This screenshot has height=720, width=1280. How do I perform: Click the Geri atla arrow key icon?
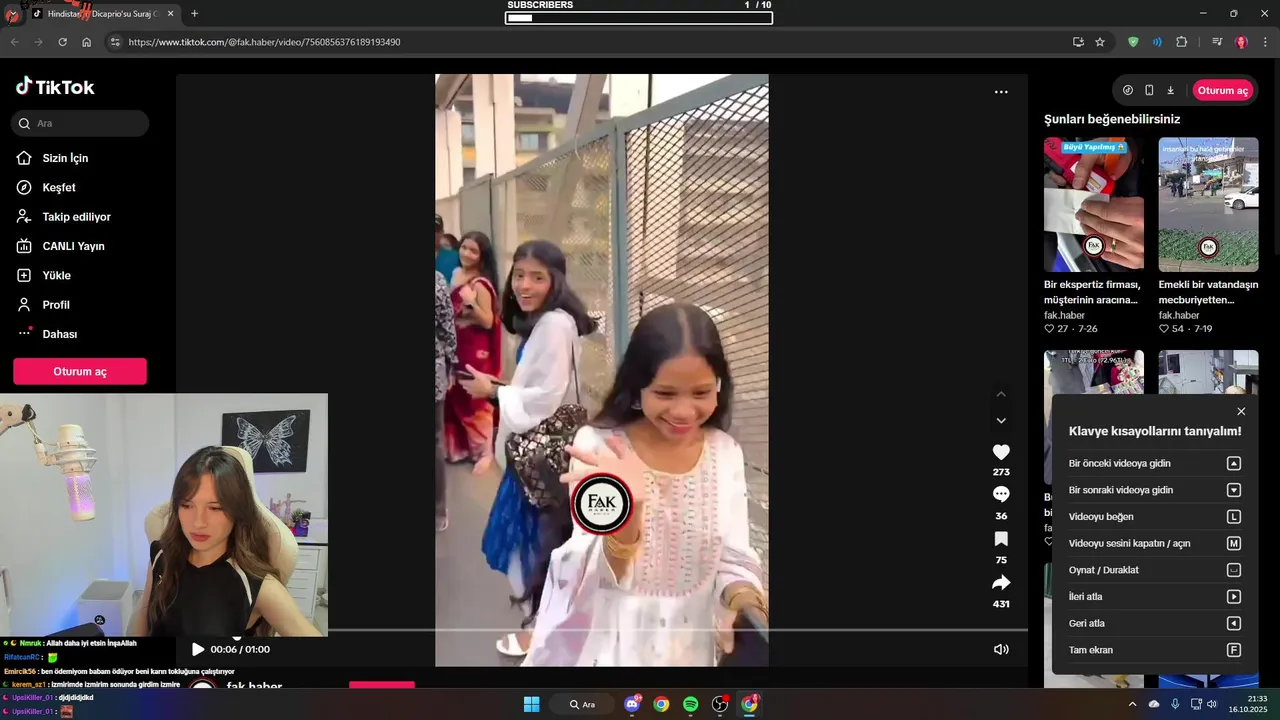coord(1234,623)
